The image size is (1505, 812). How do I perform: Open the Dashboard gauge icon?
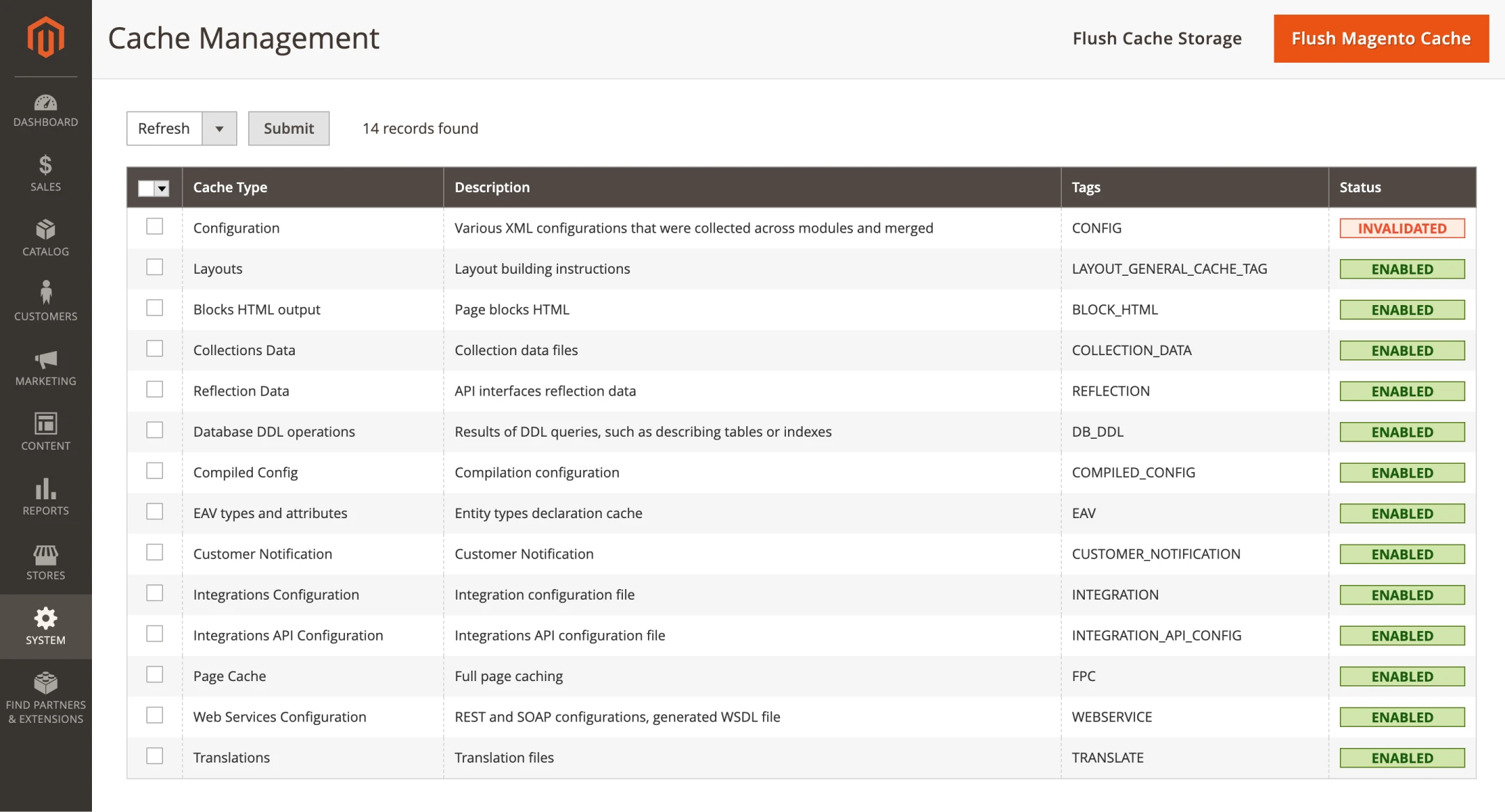pyautogui.click(x=46, y=103)
